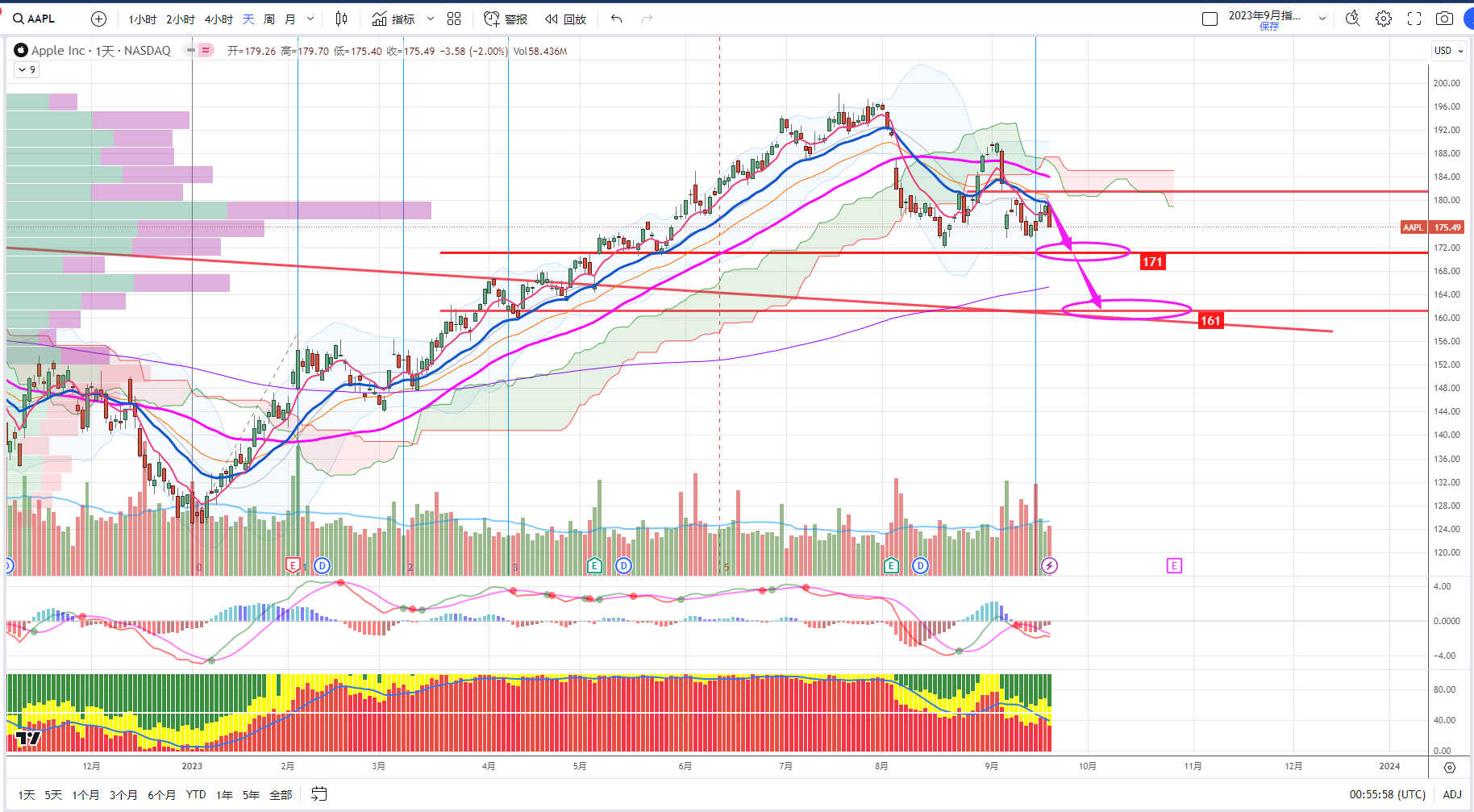Click the red 161 price label

click(x=1210, y=321)
